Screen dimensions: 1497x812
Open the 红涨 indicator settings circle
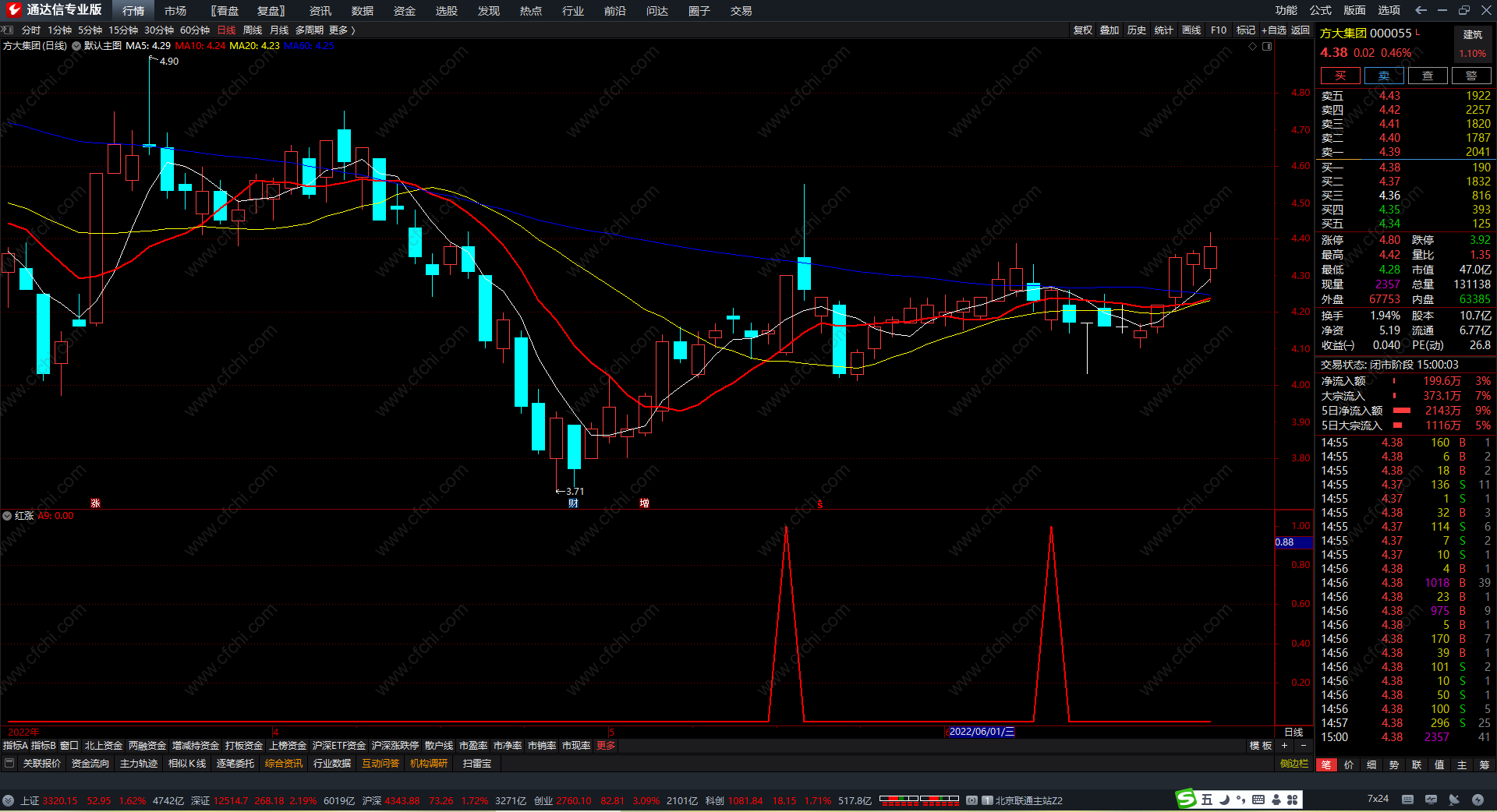click(x=7, y=516)
